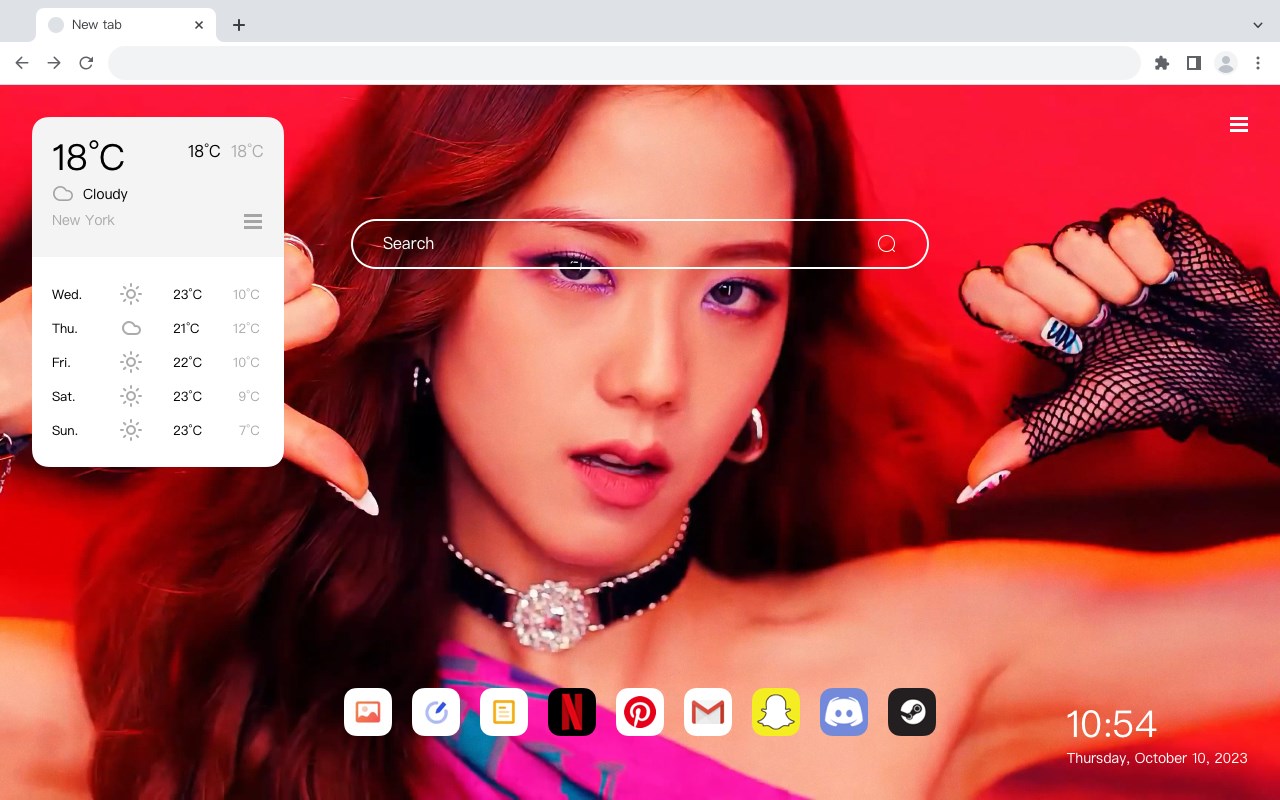Click the Friday sunny forecast icon
Image resolution: width=1280 pixels, height=800 pixels.
click(131, 362)
